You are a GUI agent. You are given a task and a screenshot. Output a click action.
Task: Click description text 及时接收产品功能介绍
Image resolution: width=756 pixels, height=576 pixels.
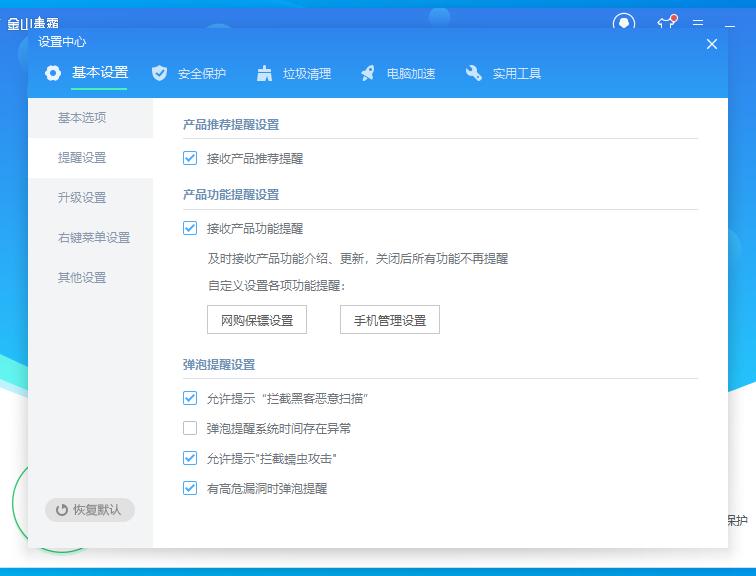(x=358, y=259)
